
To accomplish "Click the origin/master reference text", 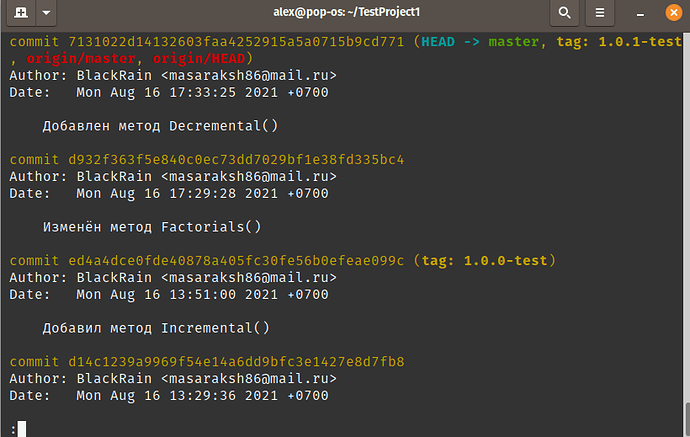I will pos(81,59).
